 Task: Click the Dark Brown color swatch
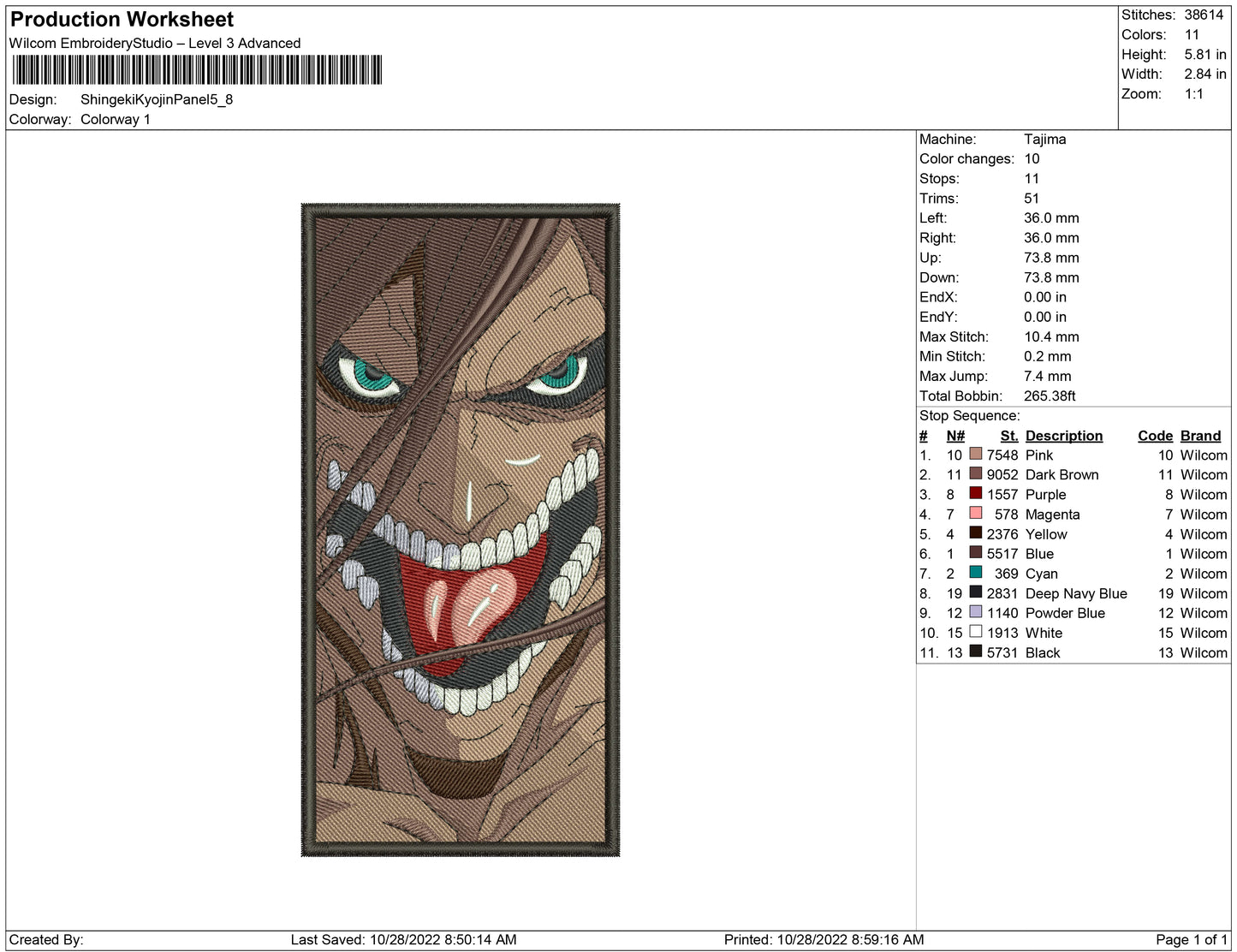click(976, 473)
